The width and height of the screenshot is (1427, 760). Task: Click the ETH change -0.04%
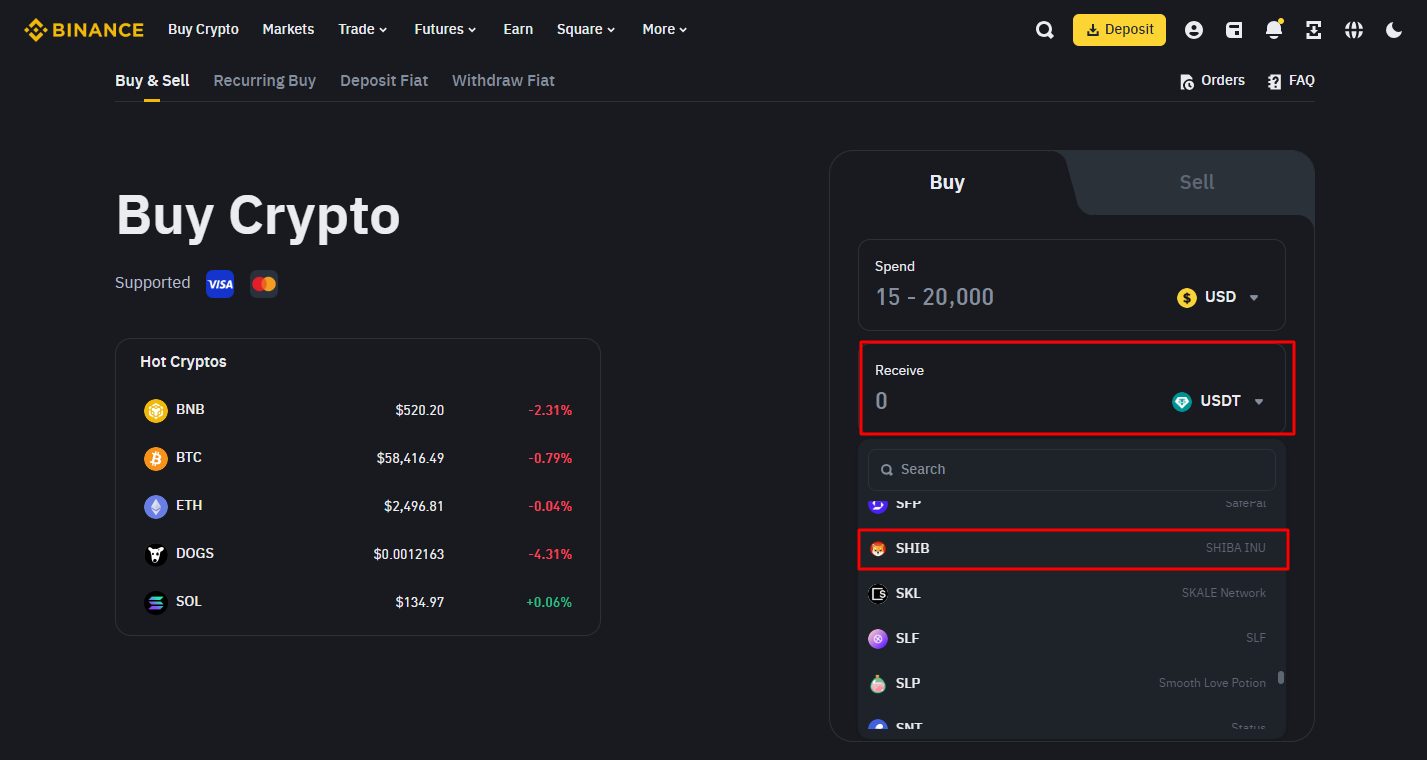click(550, 506)
